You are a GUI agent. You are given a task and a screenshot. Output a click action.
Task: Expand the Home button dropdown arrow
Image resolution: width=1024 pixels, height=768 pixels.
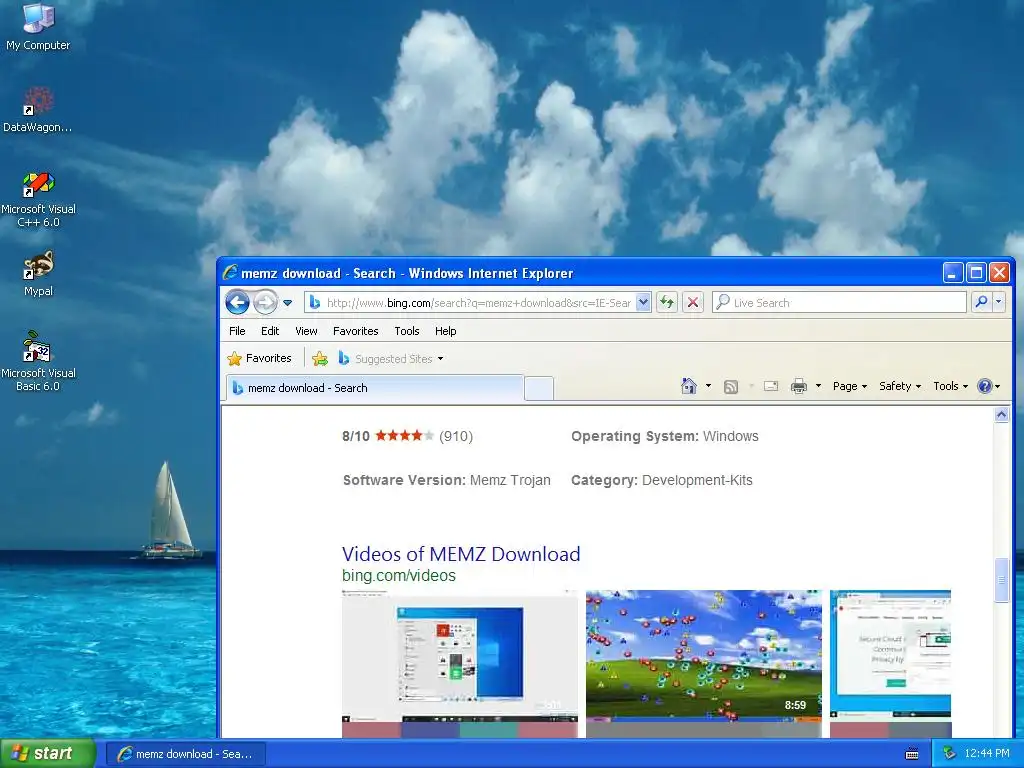(709, 386)
